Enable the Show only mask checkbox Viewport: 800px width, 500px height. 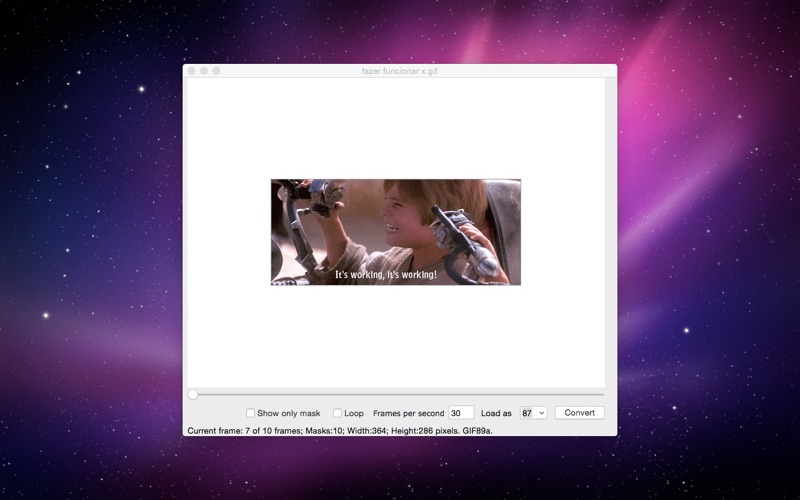pos(251,413)
